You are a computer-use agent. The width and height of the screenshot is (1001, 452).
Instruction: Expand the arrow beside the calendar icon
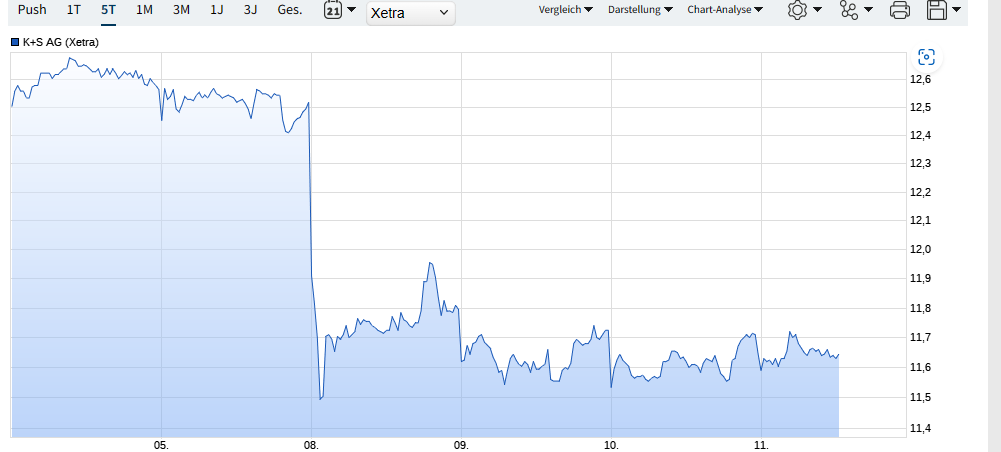(351, 10)
